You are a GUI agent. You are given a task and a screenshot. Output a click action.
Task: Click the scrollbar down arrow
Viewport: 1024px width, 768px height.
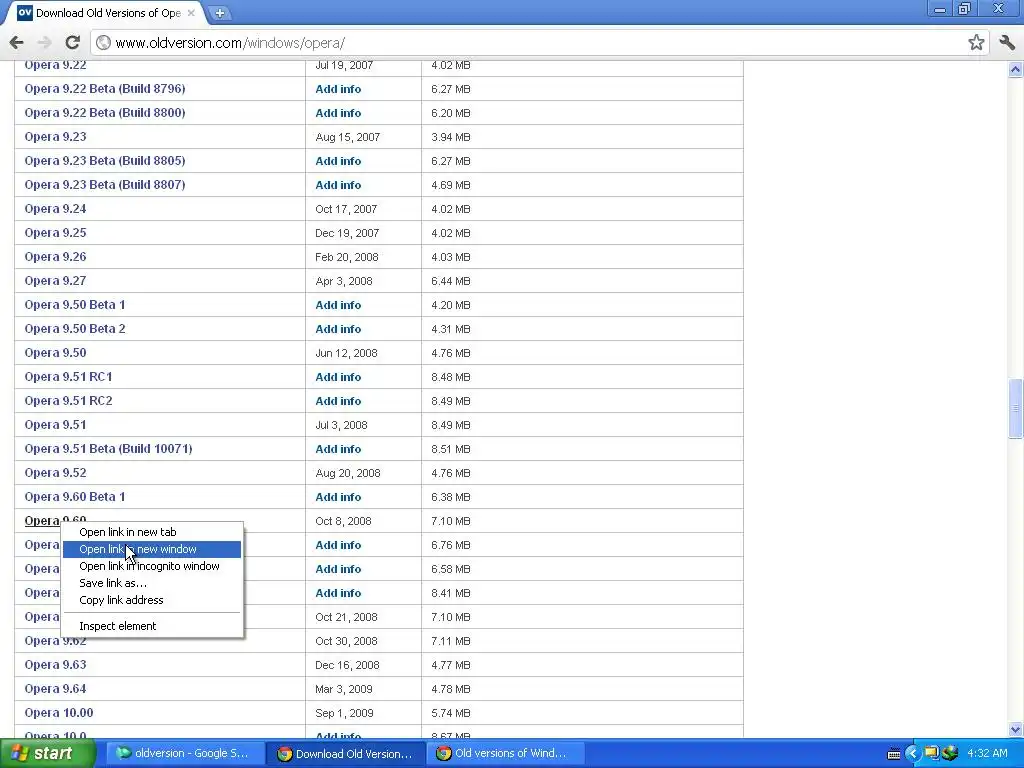click(1016, 729)
